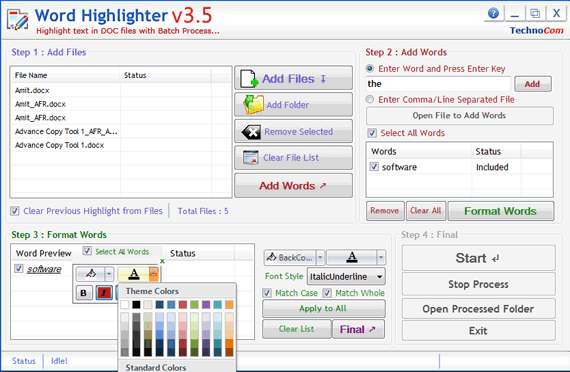Pick the black theme color swatch
The width and height of the screenshot is (570, 372).
(136, 304)
